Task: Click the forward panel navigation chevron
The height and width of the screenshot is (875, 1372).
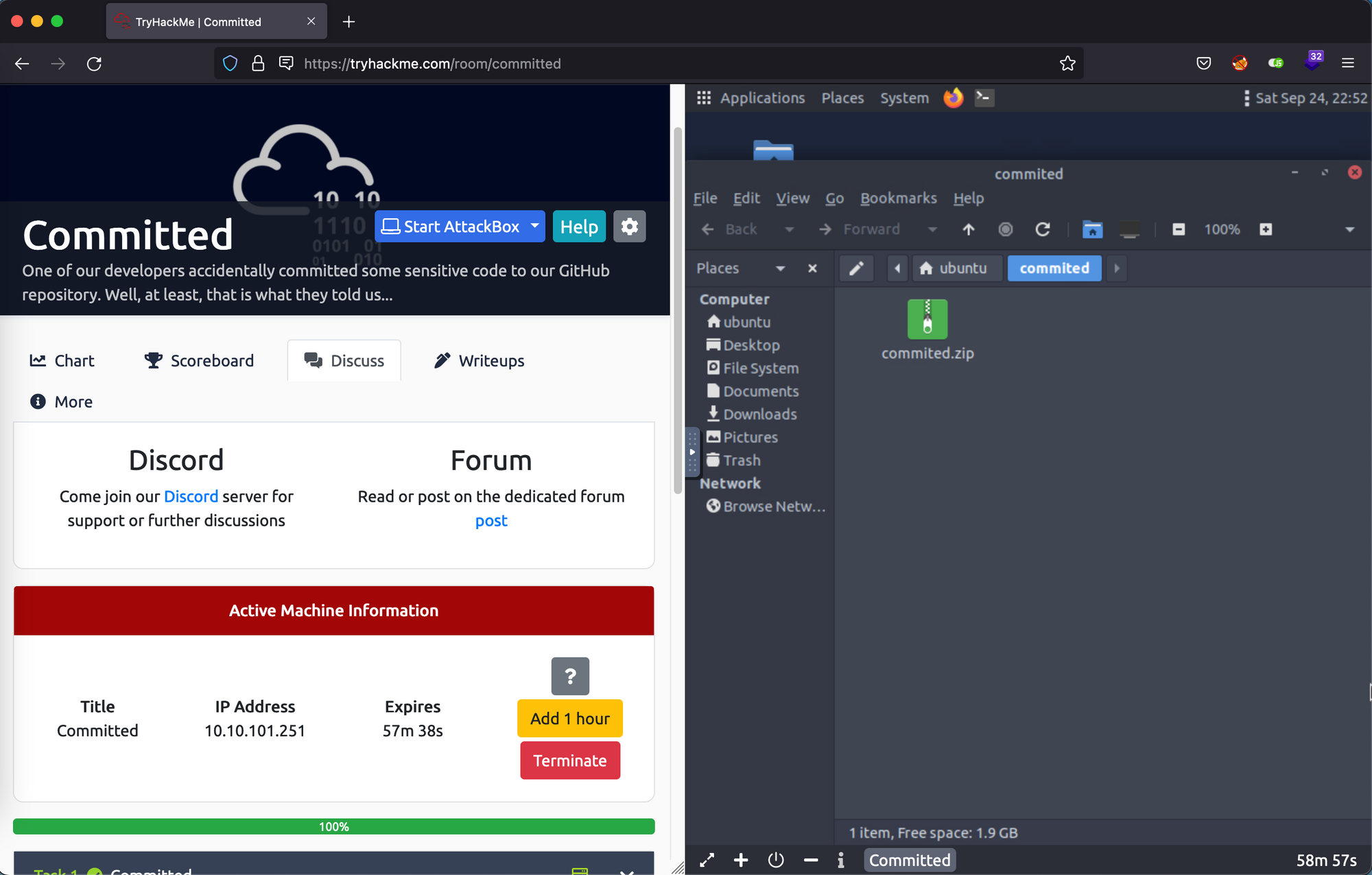Action: coord(1116,268)
